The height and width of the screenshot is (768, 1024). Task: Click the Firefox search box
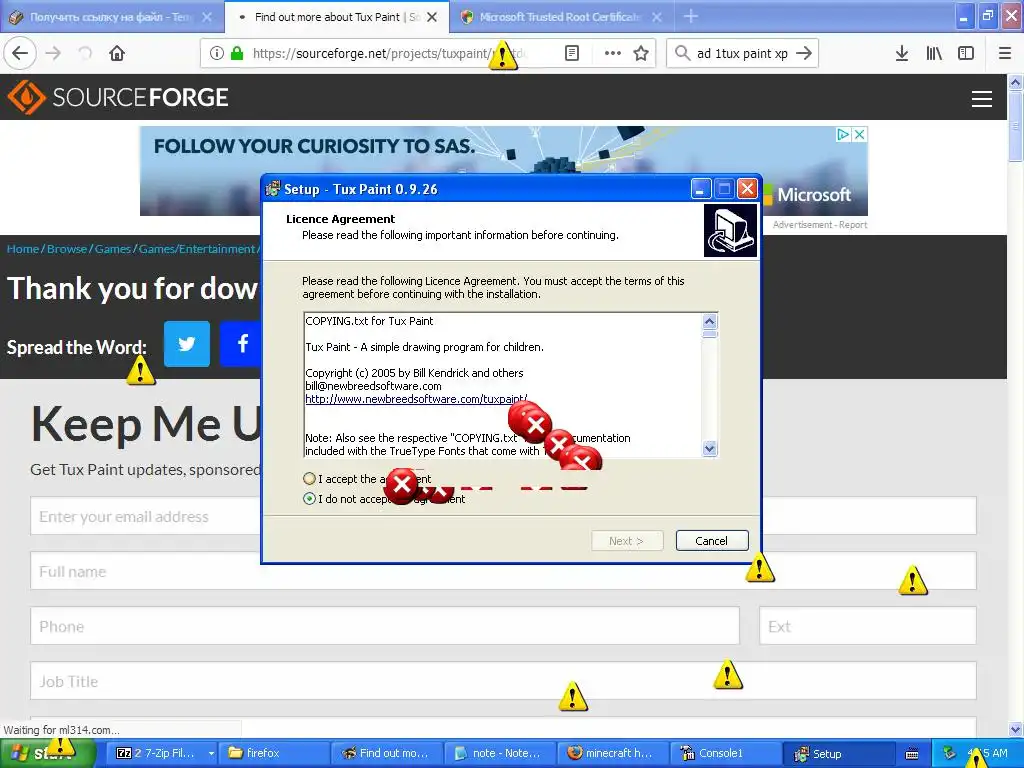point(742,53)
